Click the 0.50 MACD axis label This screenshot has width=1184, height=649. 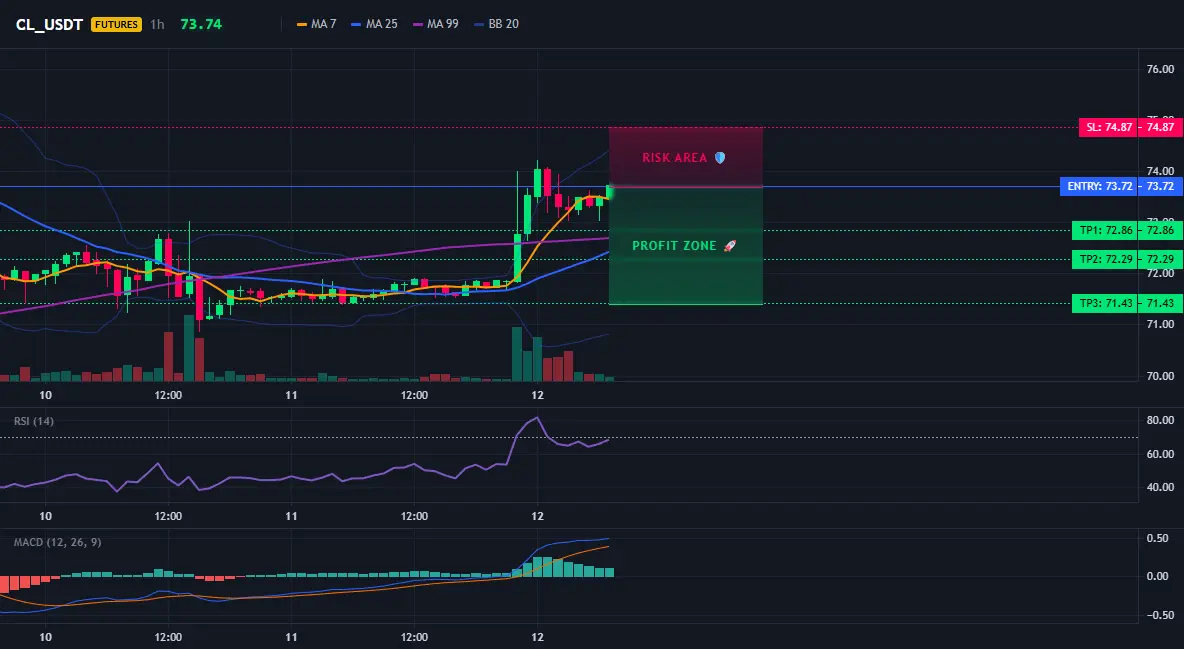coord(1158,539)
